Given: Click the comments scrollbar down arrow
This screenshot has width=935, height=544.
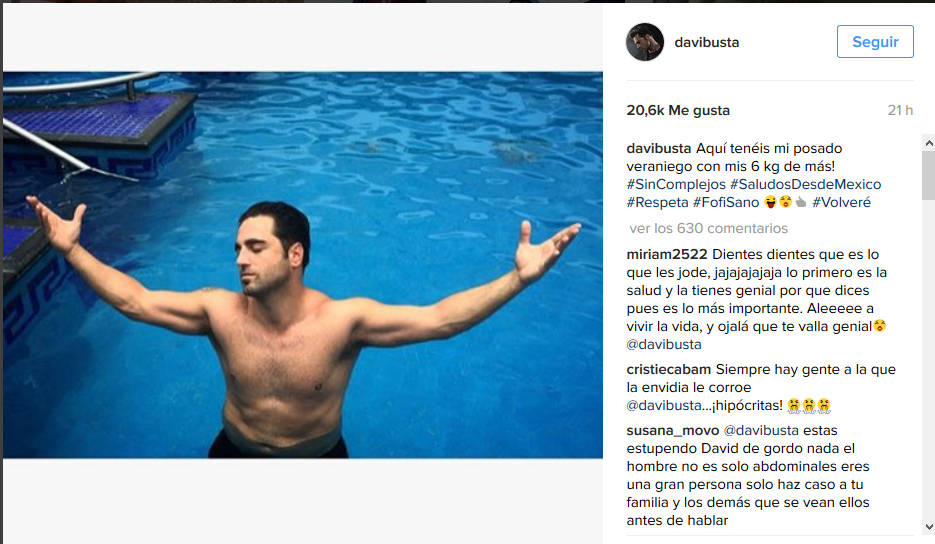Looking at the screenshot, I should click(x=928, y=527).
